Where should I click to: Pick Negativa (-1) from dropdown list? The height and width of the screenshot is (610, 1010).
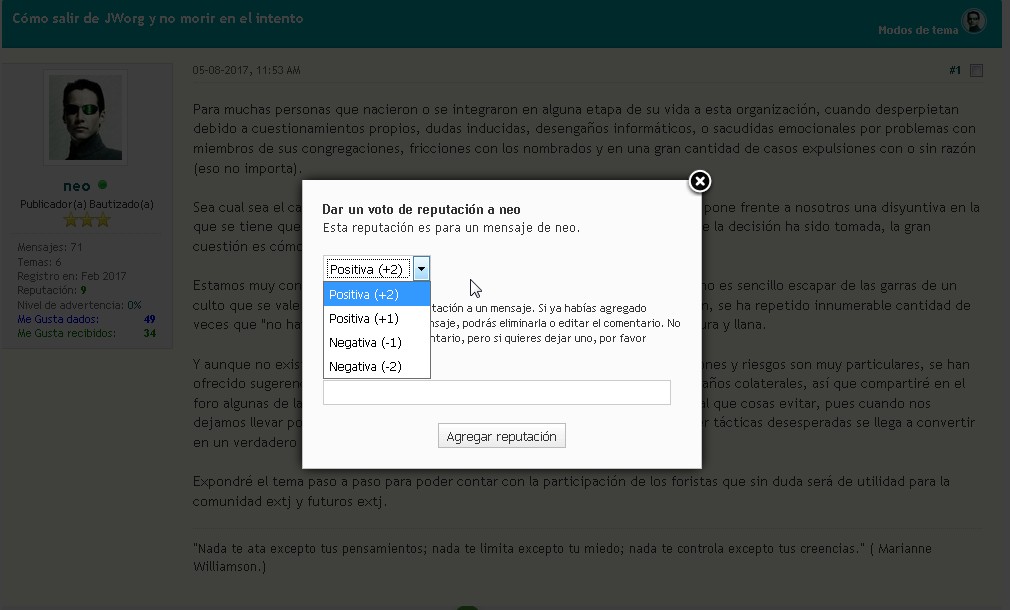point(376,342)
